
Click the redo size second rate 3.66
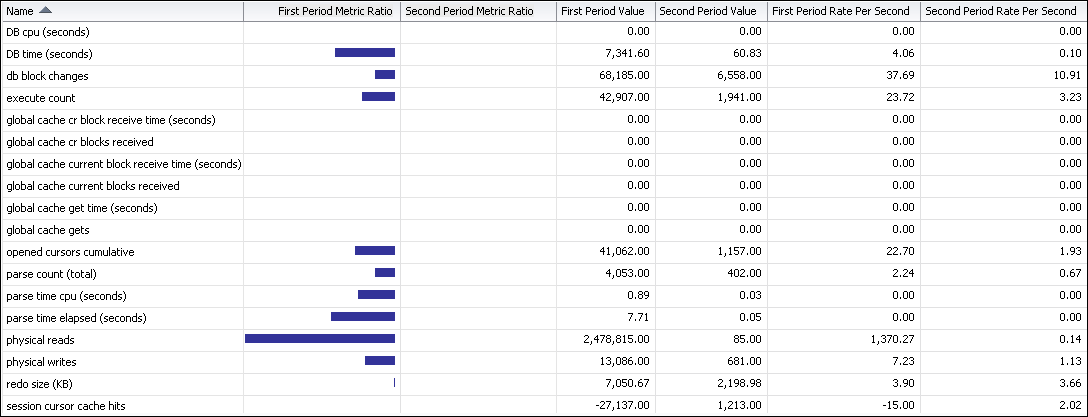[1072, 384]
